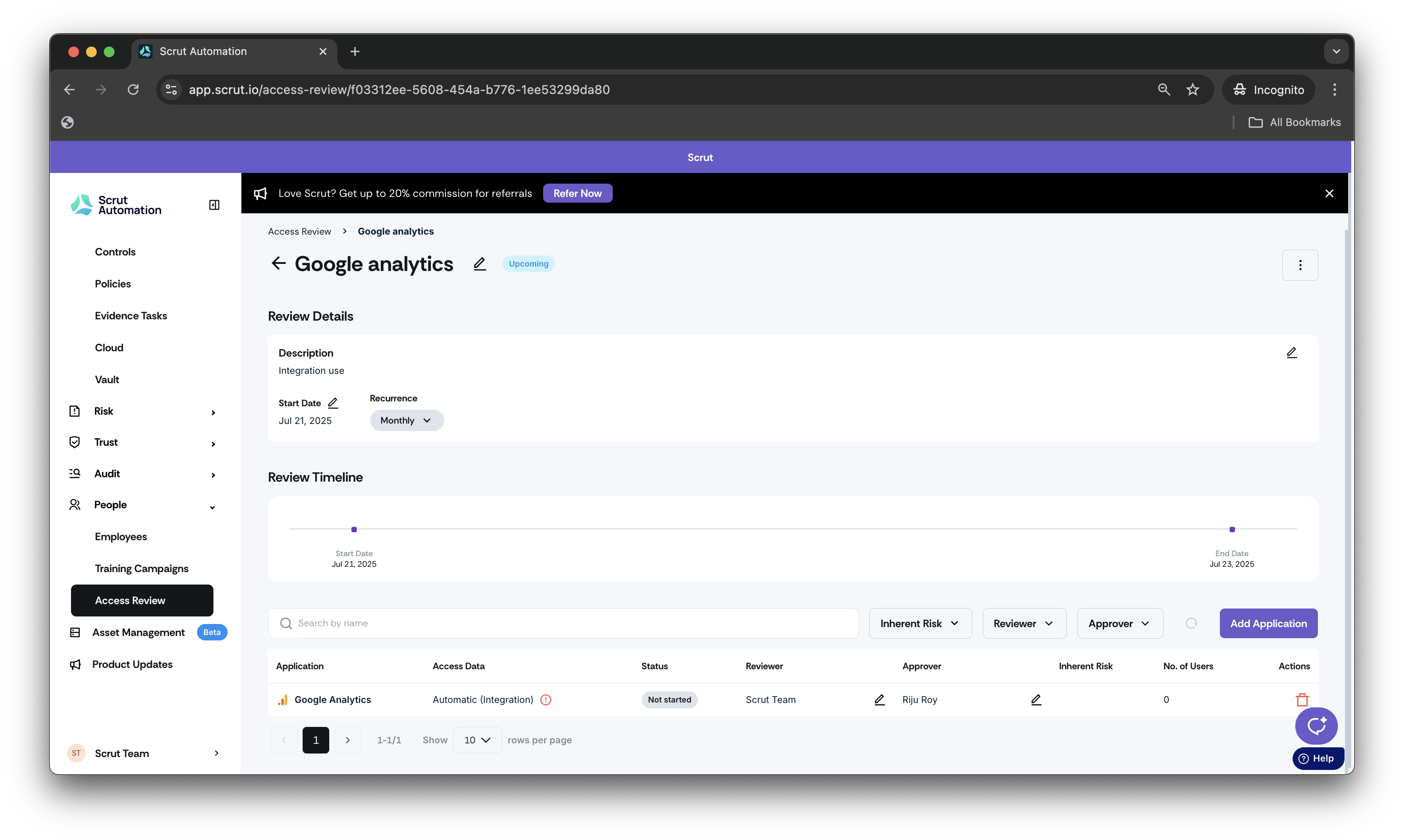Viewport: 1404px width, 840px height.
Task: Edit the Start Date with pencil icon
Action: (x=333, y=403)
